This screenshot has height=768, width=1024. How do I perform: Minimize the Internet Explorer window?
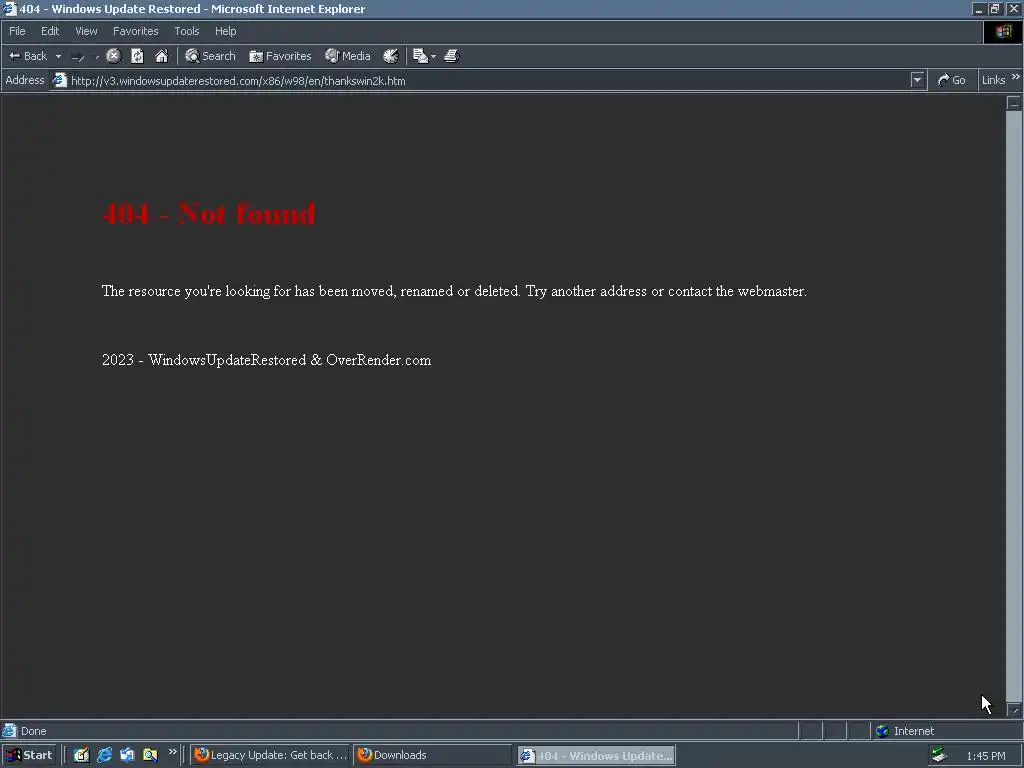tap(978, 8)
